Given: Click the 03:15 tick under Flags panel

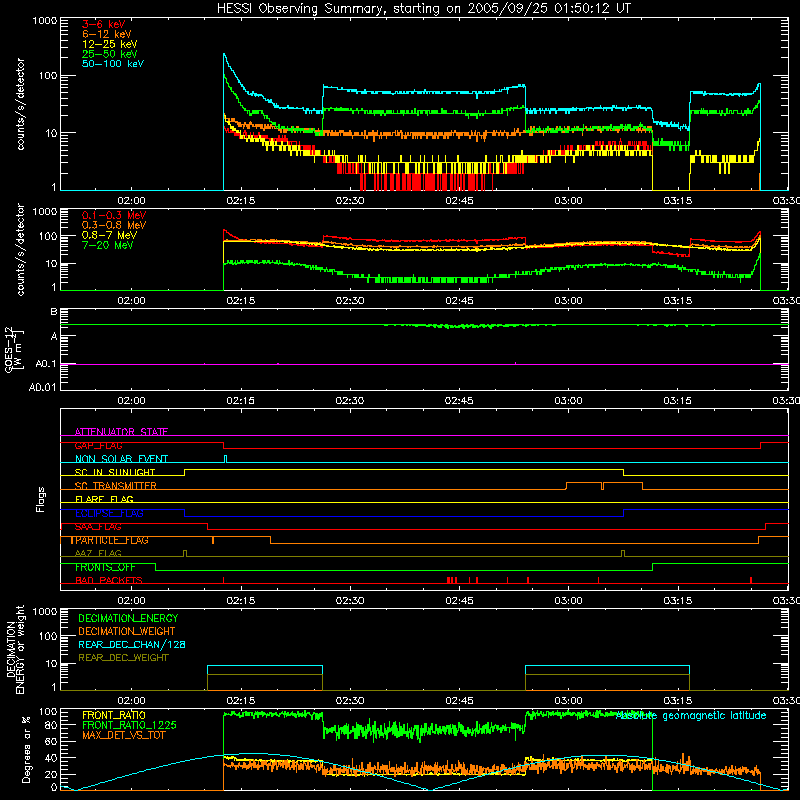Looking at the screenshot, I should click(678, 601).
